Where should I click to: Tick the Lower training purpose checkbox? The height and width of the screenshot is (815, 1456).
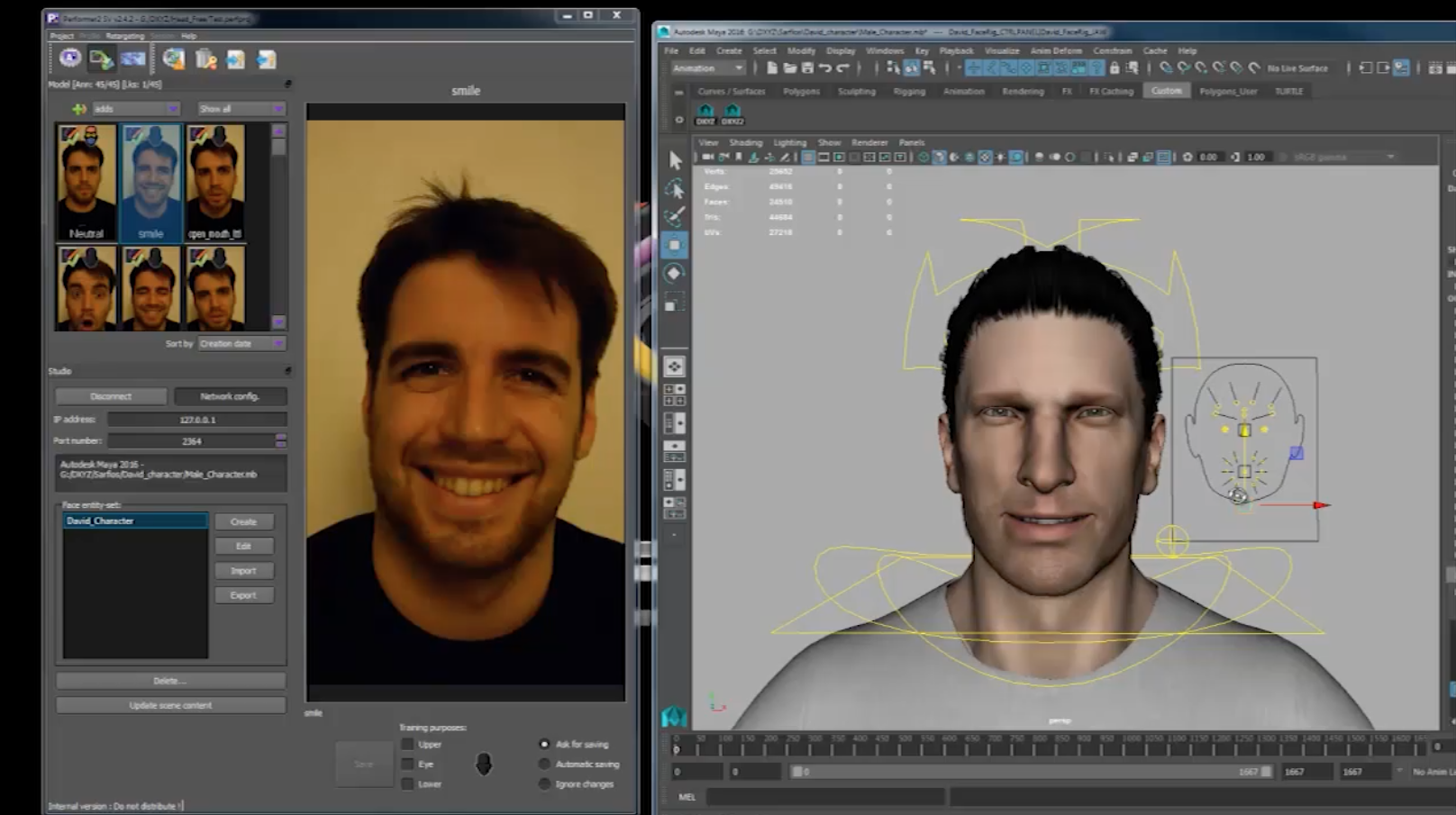(x=408, y=783)
